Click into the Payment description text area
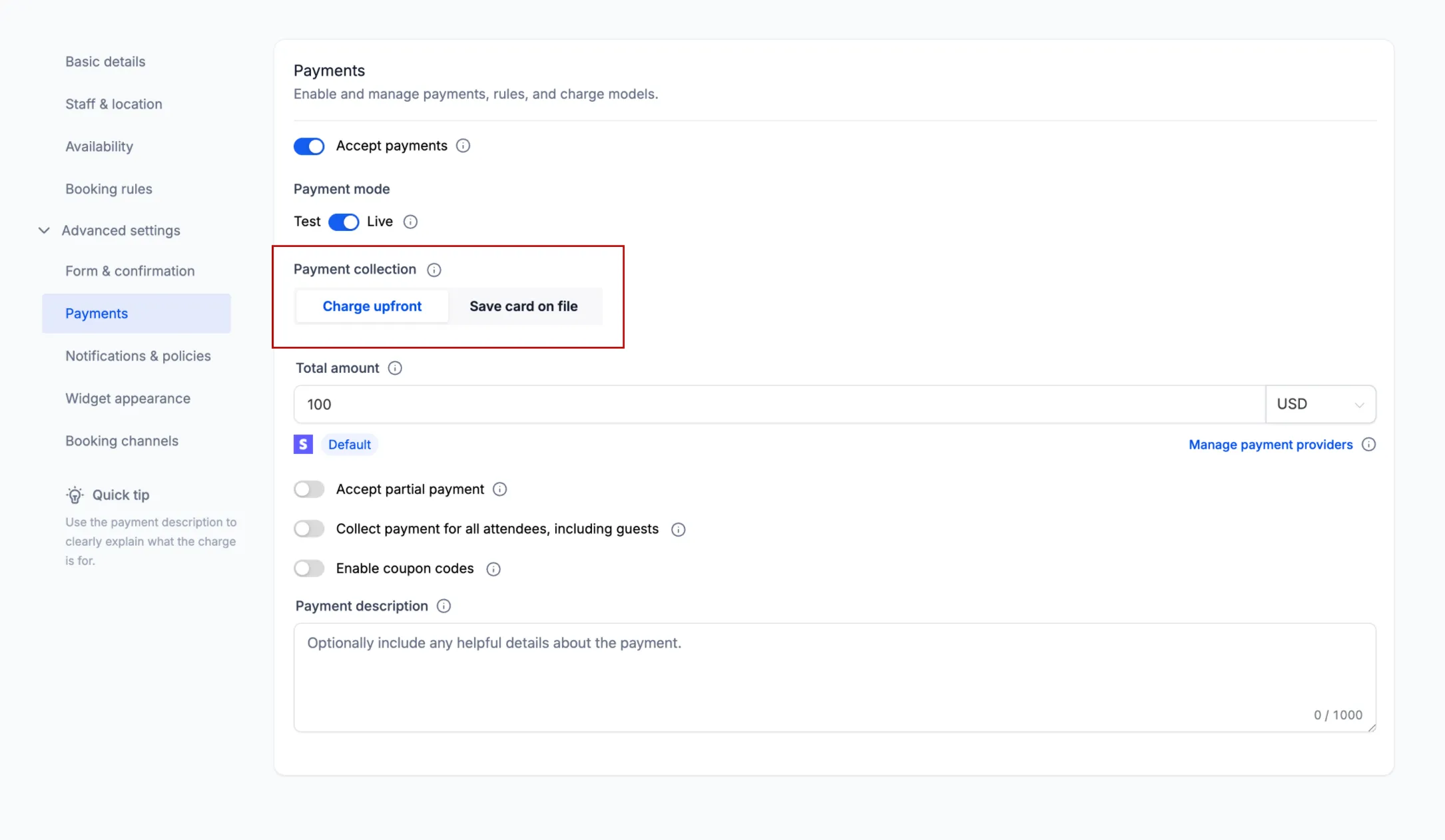The width and height of the screenshot is (1445, 840). (835, 678)
